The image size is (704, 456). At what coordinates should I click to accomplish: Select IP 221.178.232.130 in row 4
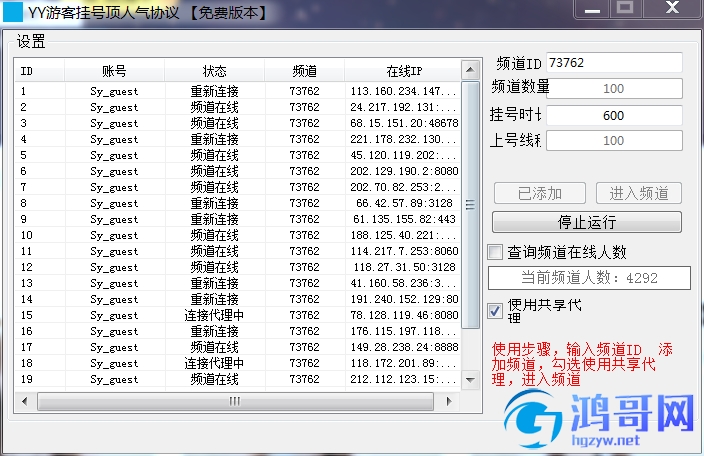coord(403,139)
